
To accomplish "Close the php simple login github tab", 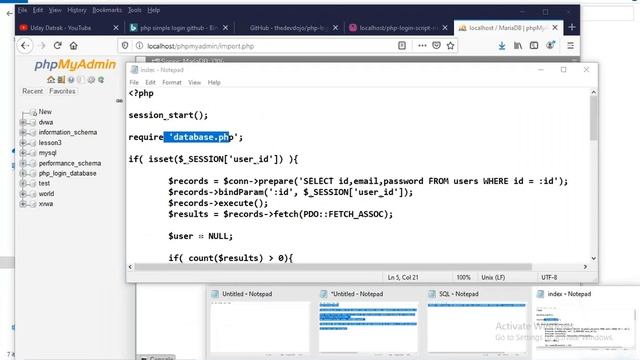I will click(226, 28).
